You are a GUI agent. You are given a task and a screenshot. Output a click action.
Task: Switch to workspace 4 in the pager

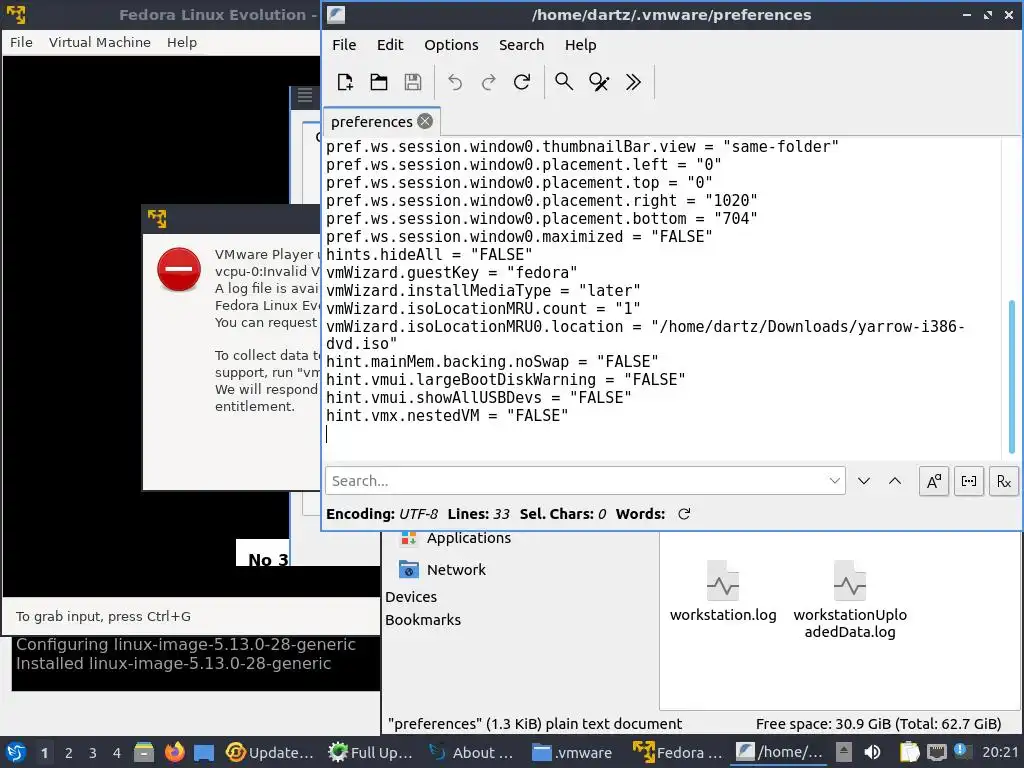tap(117, 753)
